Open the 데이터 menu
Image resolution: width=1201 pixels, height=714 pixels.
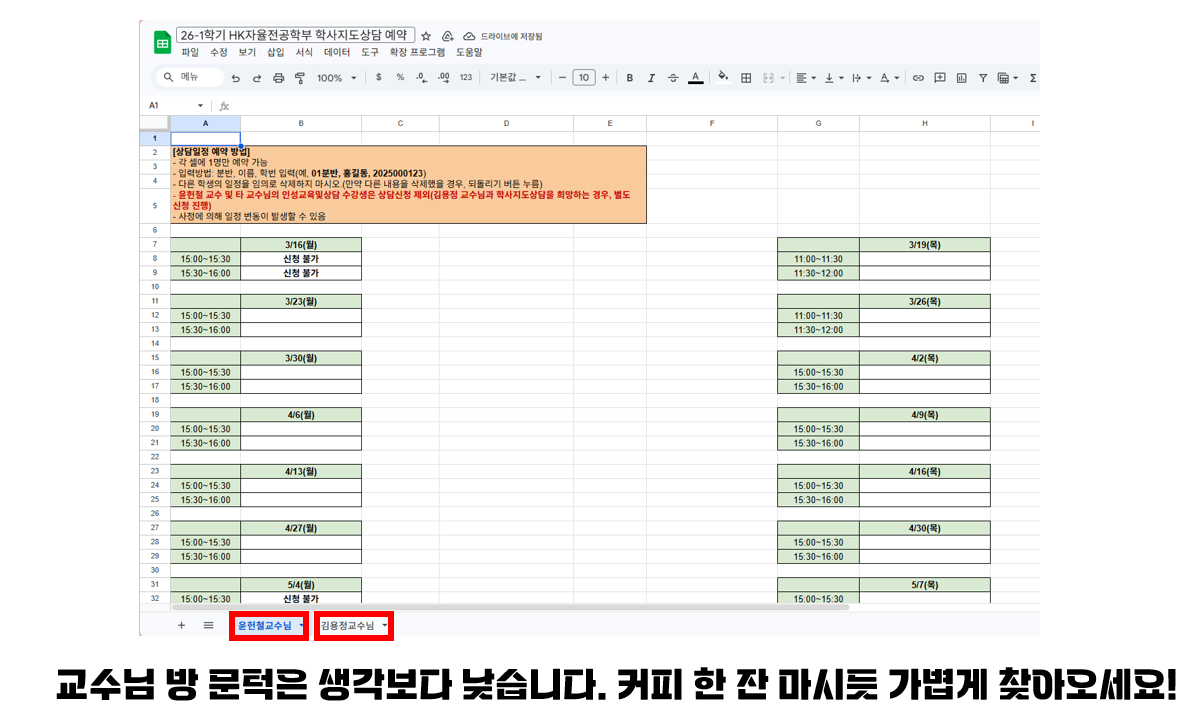(337, 52)
